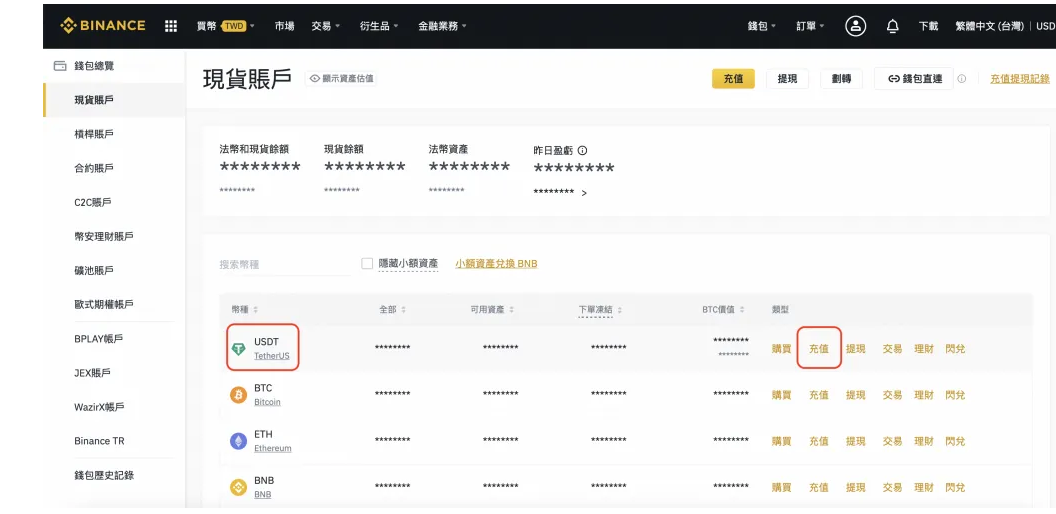1056x514 pixels.
Task: Click 提現 in the BTC row
Action: [855, 395]
